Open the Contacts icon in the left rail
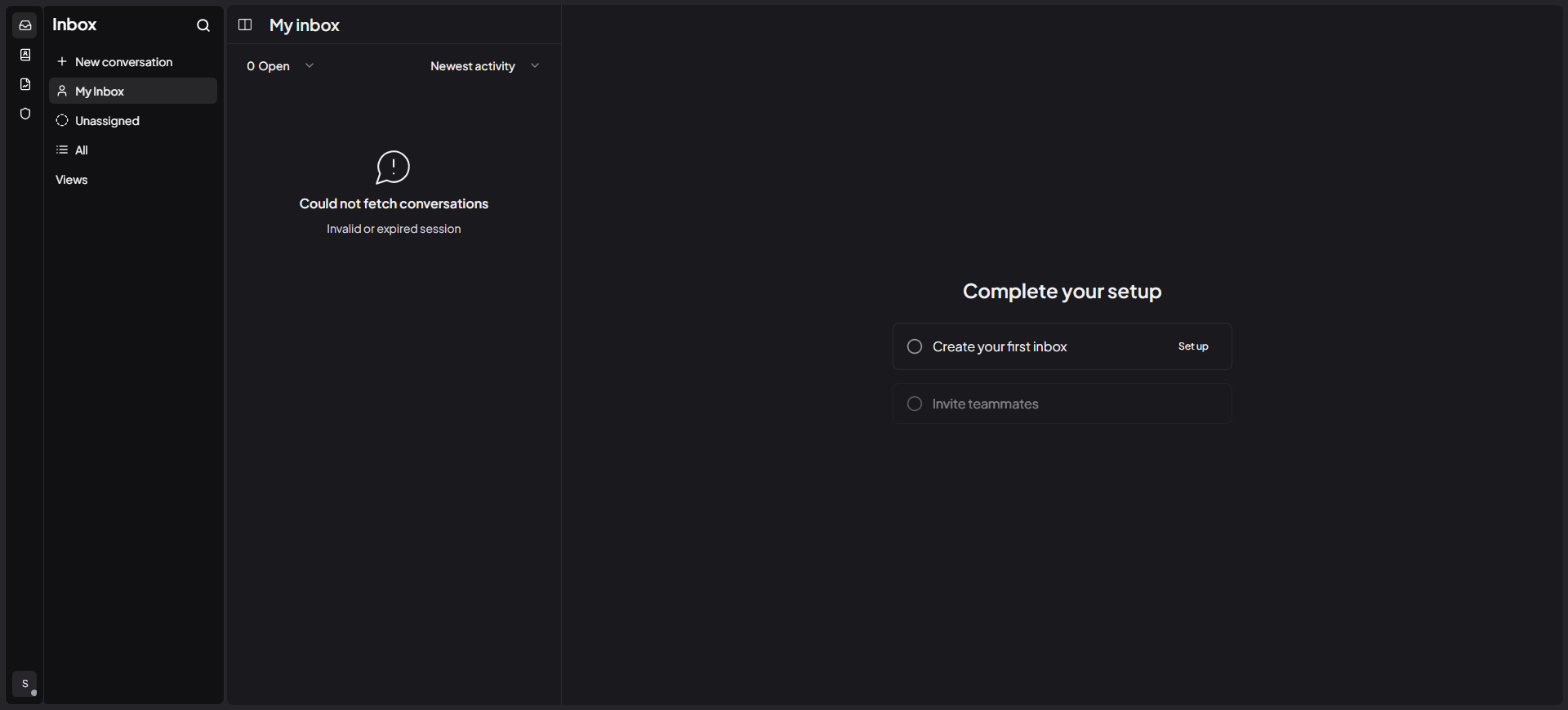The width and height of the screenshot is (1568, 710). click(25, 55)
